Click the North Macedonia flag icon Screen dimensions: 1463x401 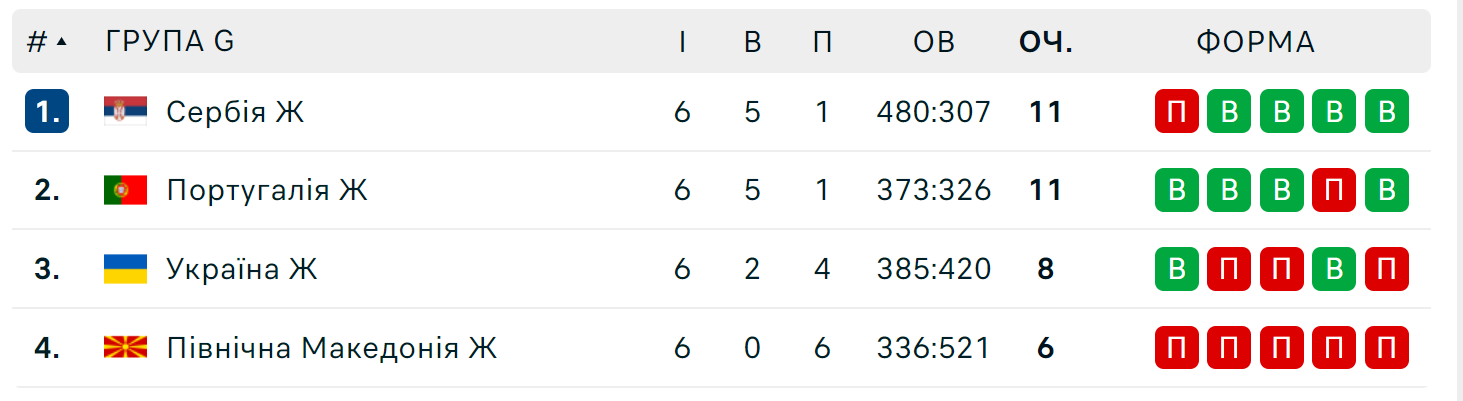[x=125, y=348]
